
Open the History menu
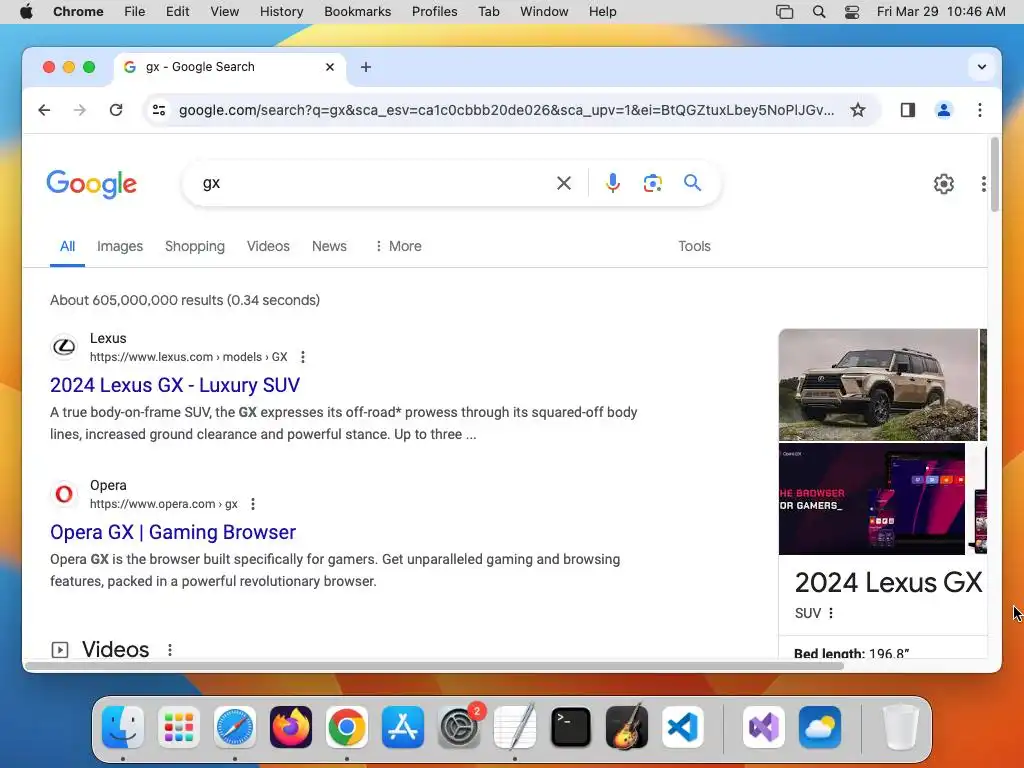pyautogui.click(x=281, y=12)
